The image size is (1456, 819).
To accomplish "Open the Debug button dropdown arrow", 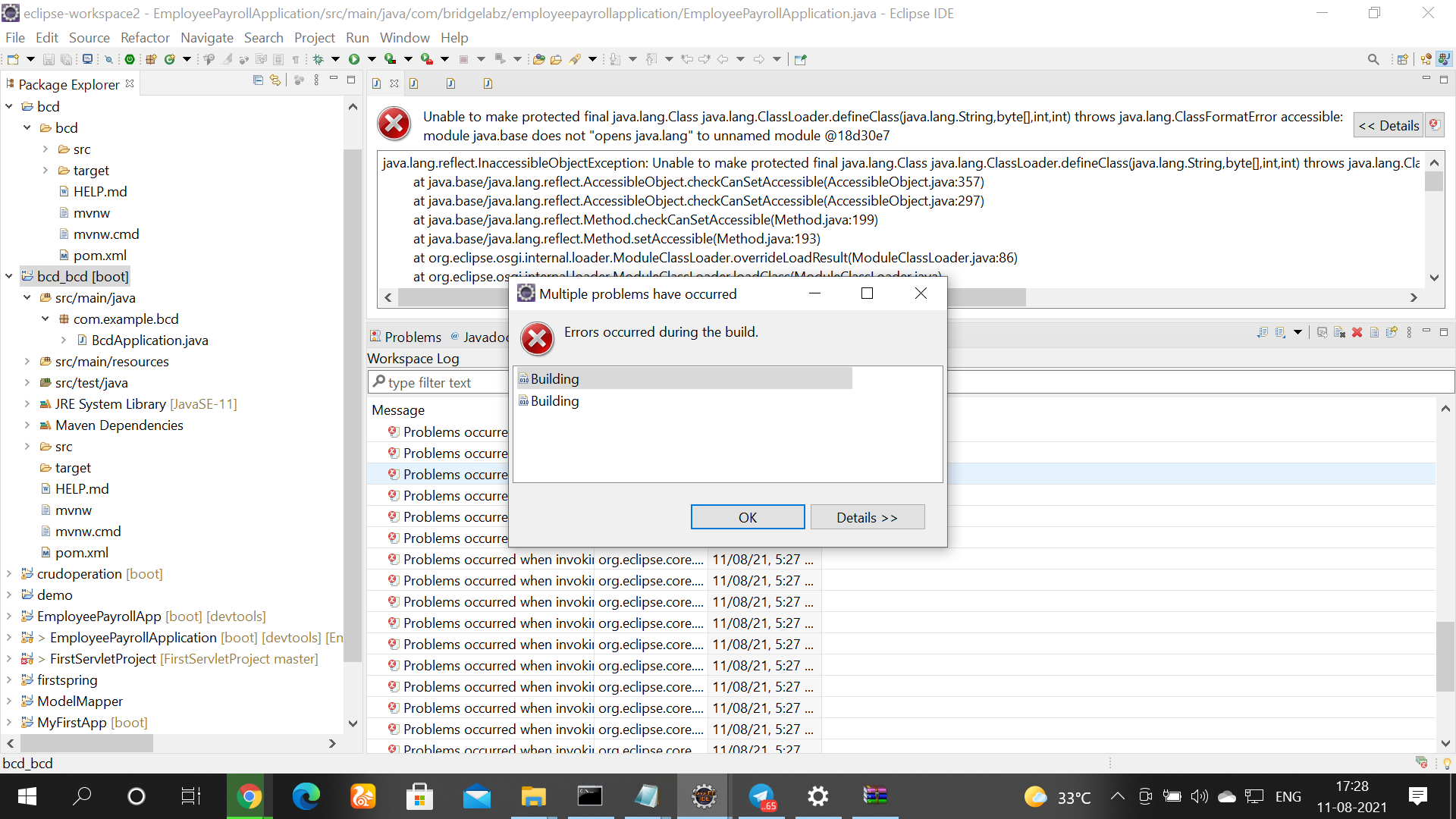I will (x=335, y=59).
